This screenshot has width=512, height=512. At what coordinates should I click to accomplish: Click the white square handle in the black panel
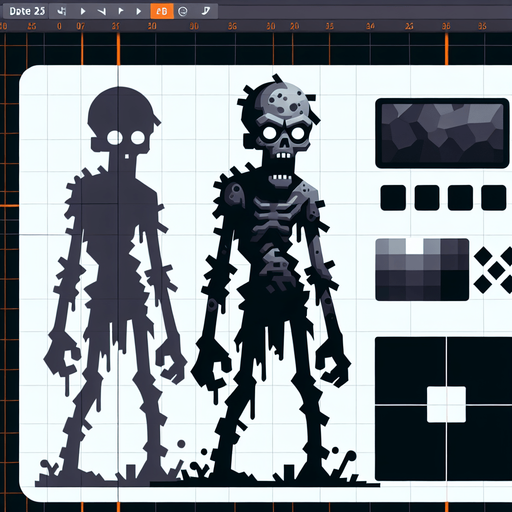[446, 404]
